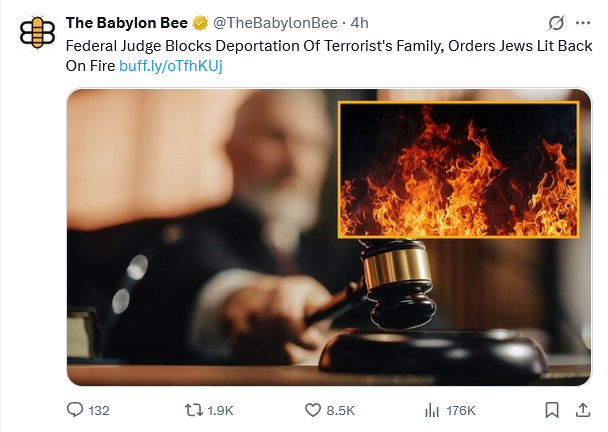The height and width of the screenshot is (432, 608).
Task: Open the Grok actions icon
Action: click(x=557, y=23)
